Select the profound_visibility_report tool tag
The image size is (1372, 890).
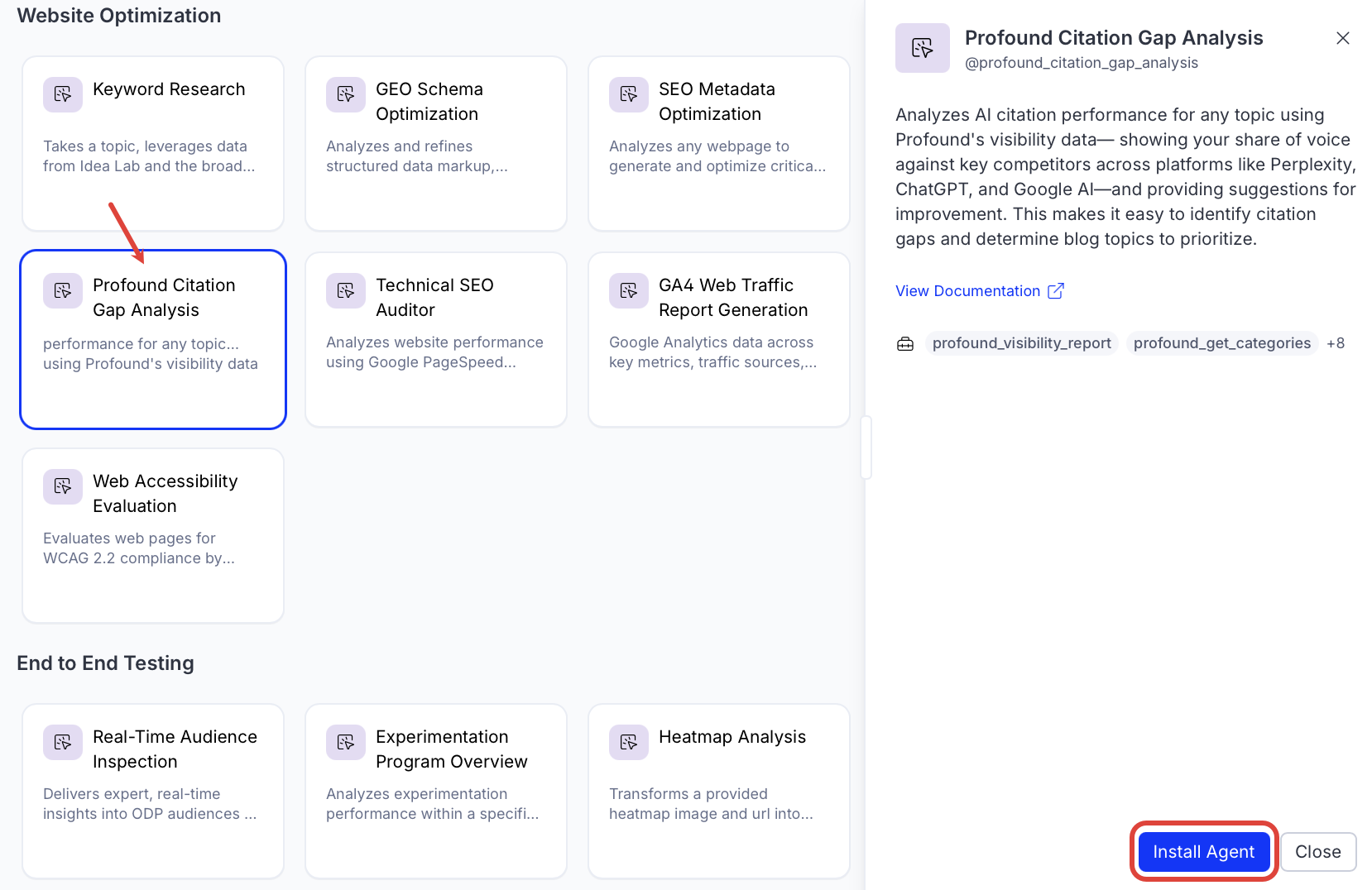(1021, 343)
